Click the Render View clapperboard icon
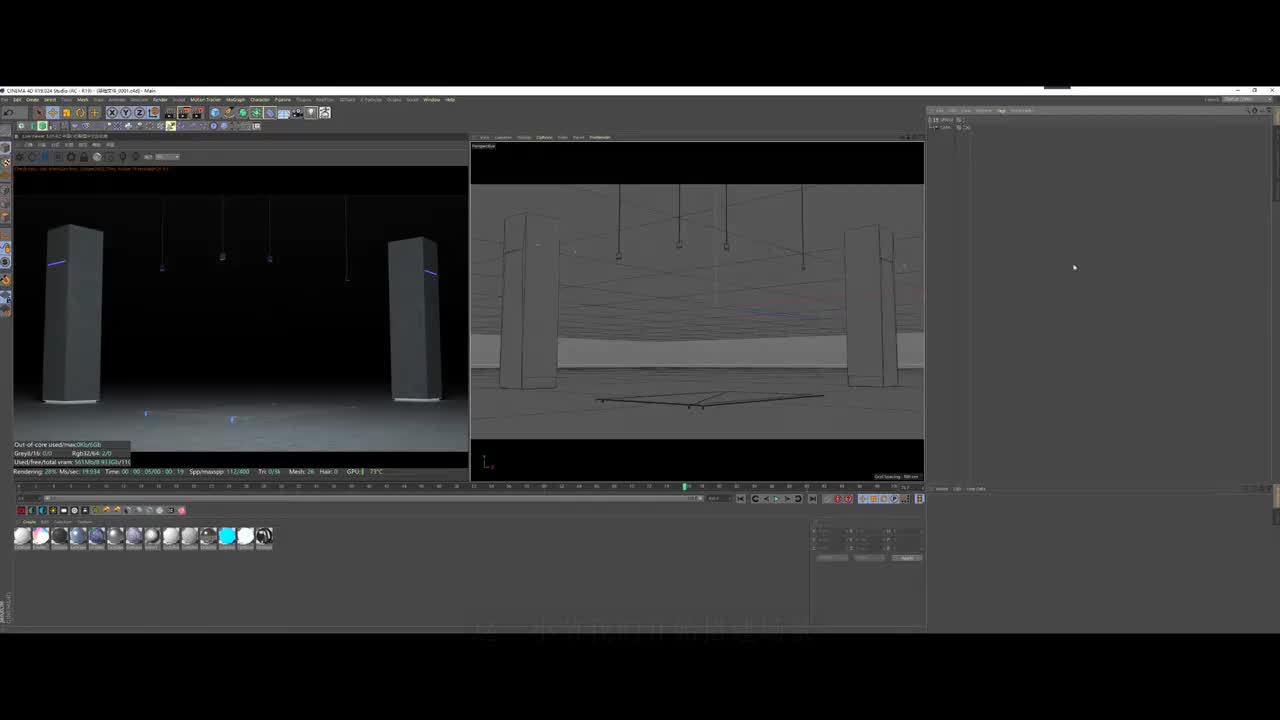The width and height of the screenshot is (1280, 720). pos(170,112)
